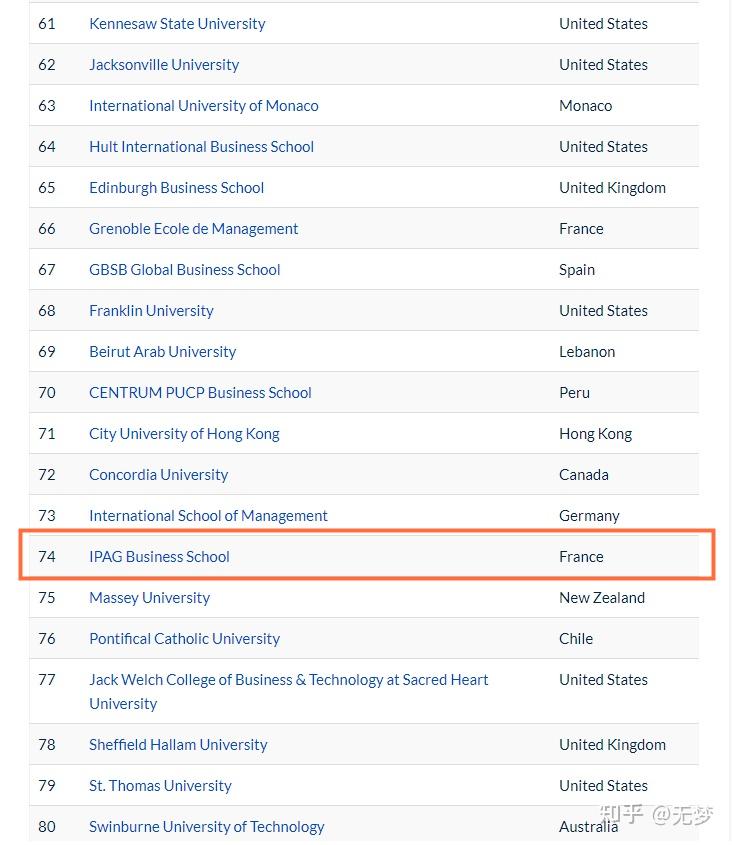Select CENTRUM PUCP Business School link

[x=200, y=392]
